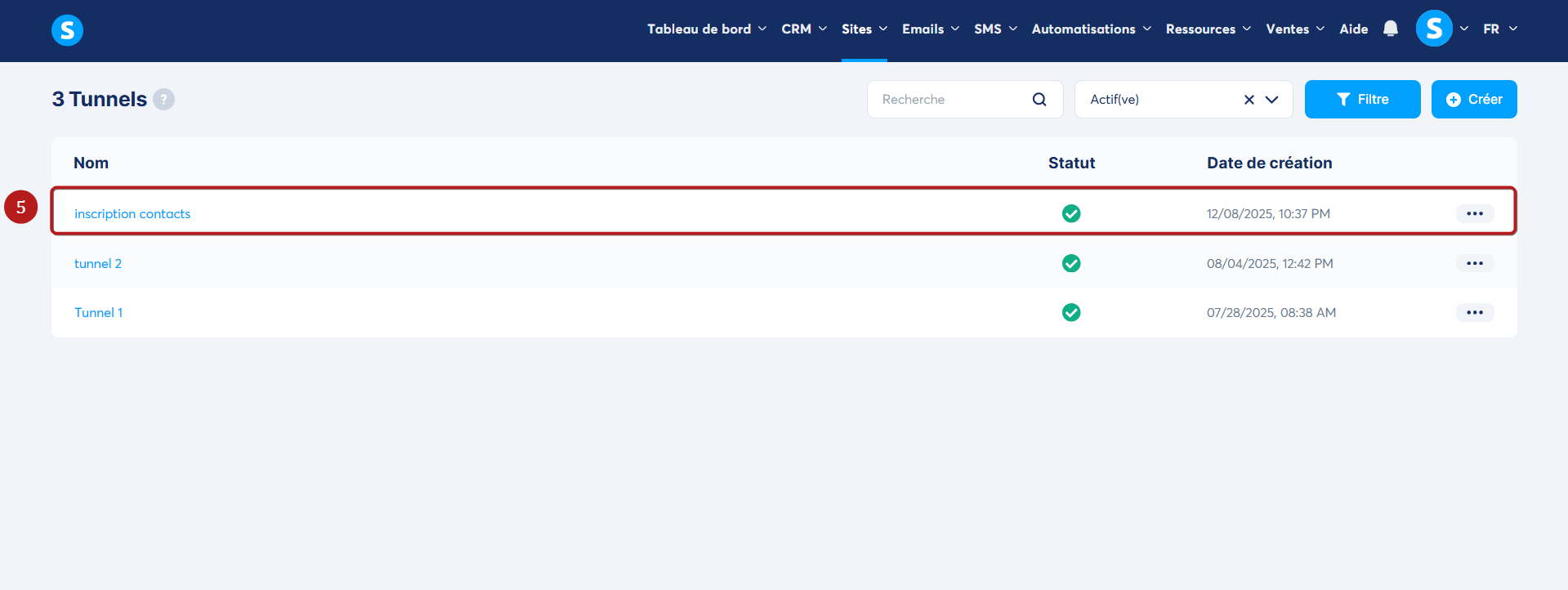Click the Nom column header
The image size is (1568, 590).
coord(91,163)
